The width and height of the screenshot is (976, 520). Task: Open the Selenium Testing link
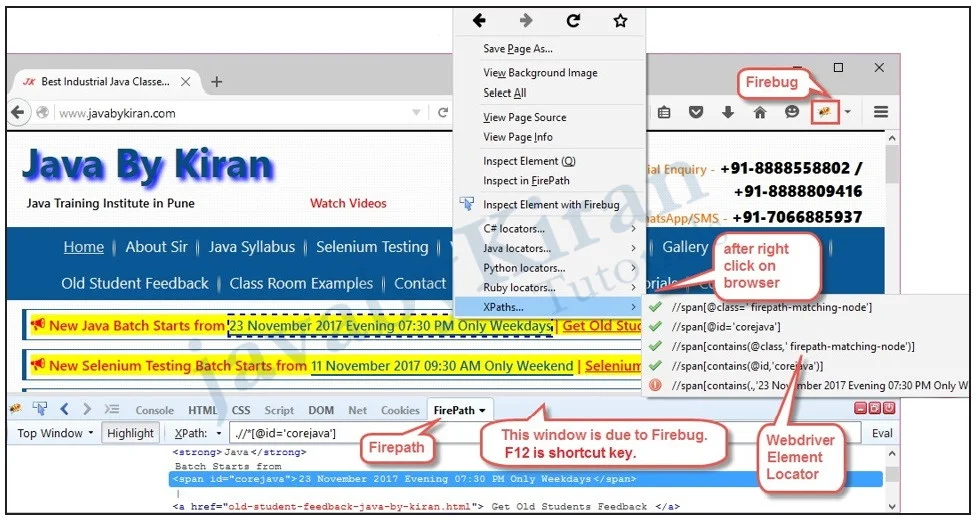(x=372, y=247)
